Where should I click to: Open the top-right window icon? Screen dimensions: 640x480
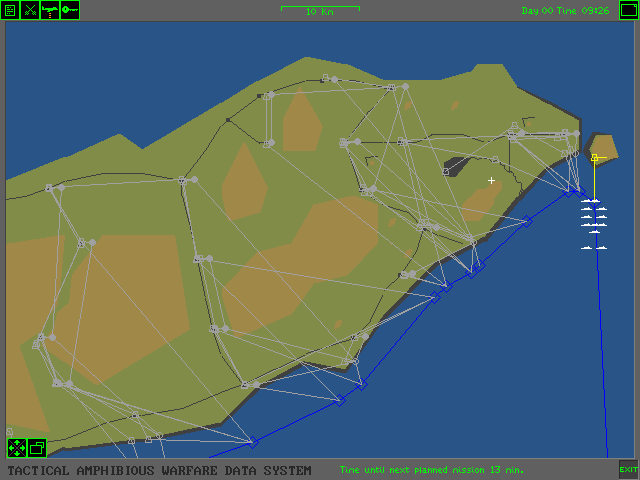point(628,10)
